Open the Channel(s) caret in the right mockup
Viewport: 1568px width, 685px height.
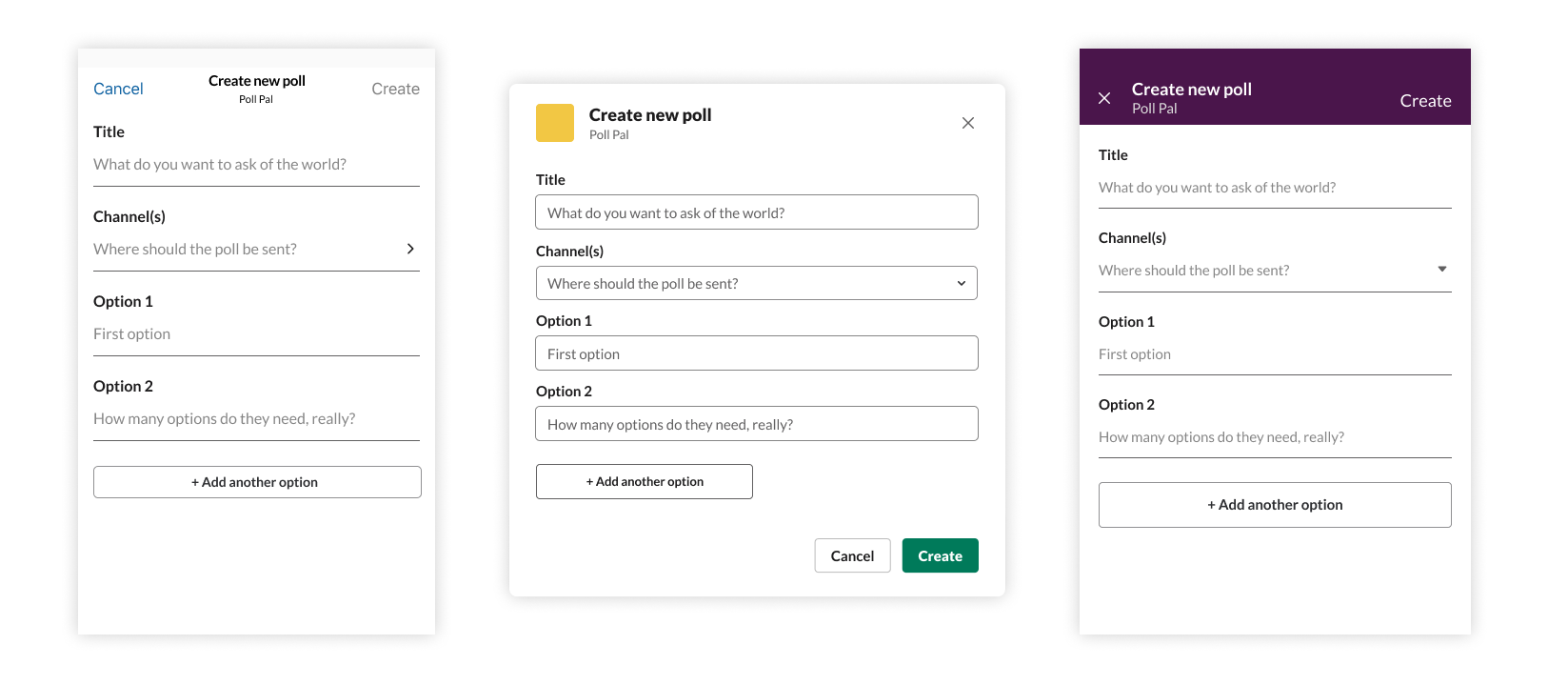click(1441, 269)
